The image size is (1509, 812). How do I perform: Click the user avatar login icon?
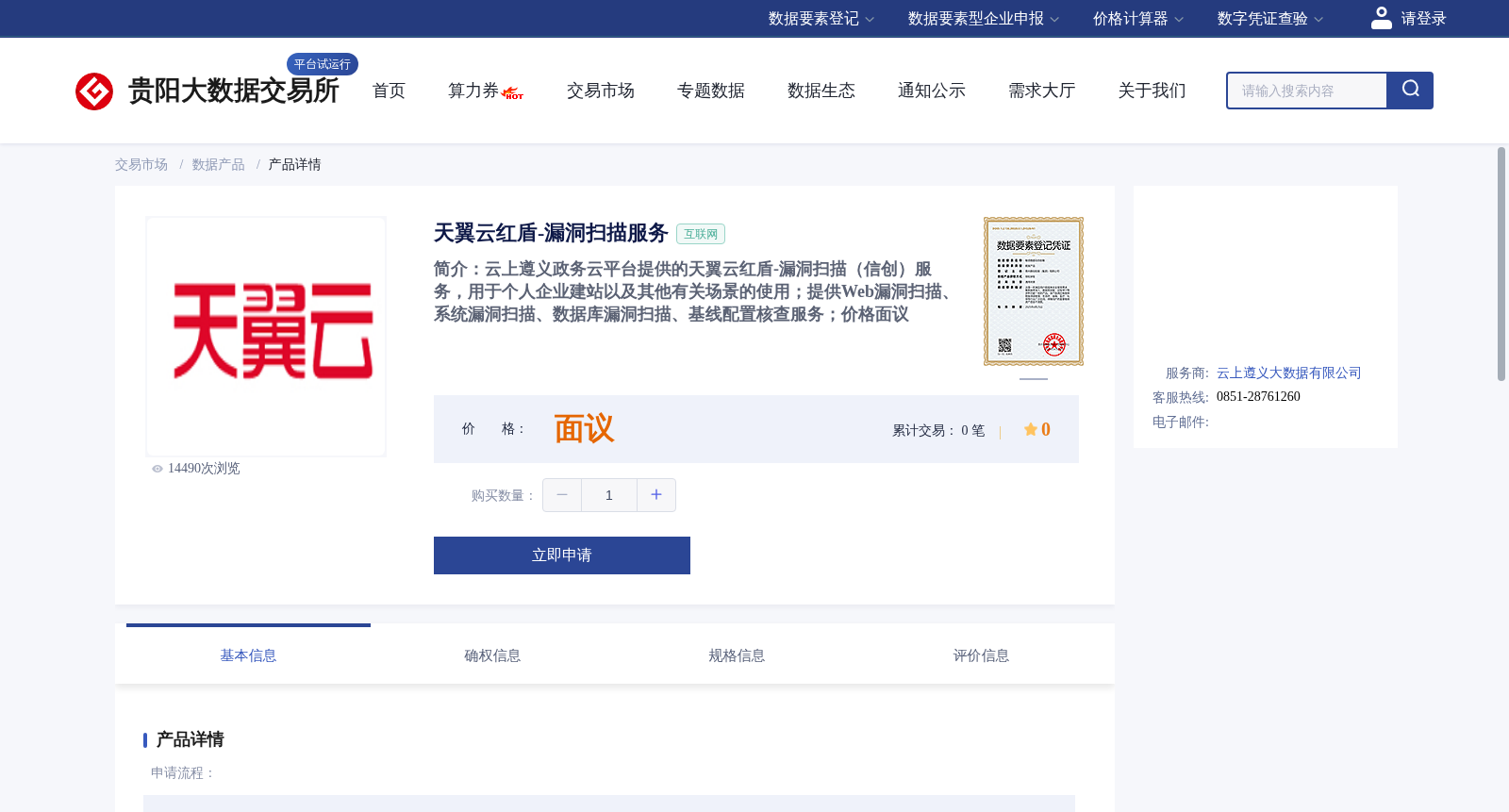[x=1381, y=18]
